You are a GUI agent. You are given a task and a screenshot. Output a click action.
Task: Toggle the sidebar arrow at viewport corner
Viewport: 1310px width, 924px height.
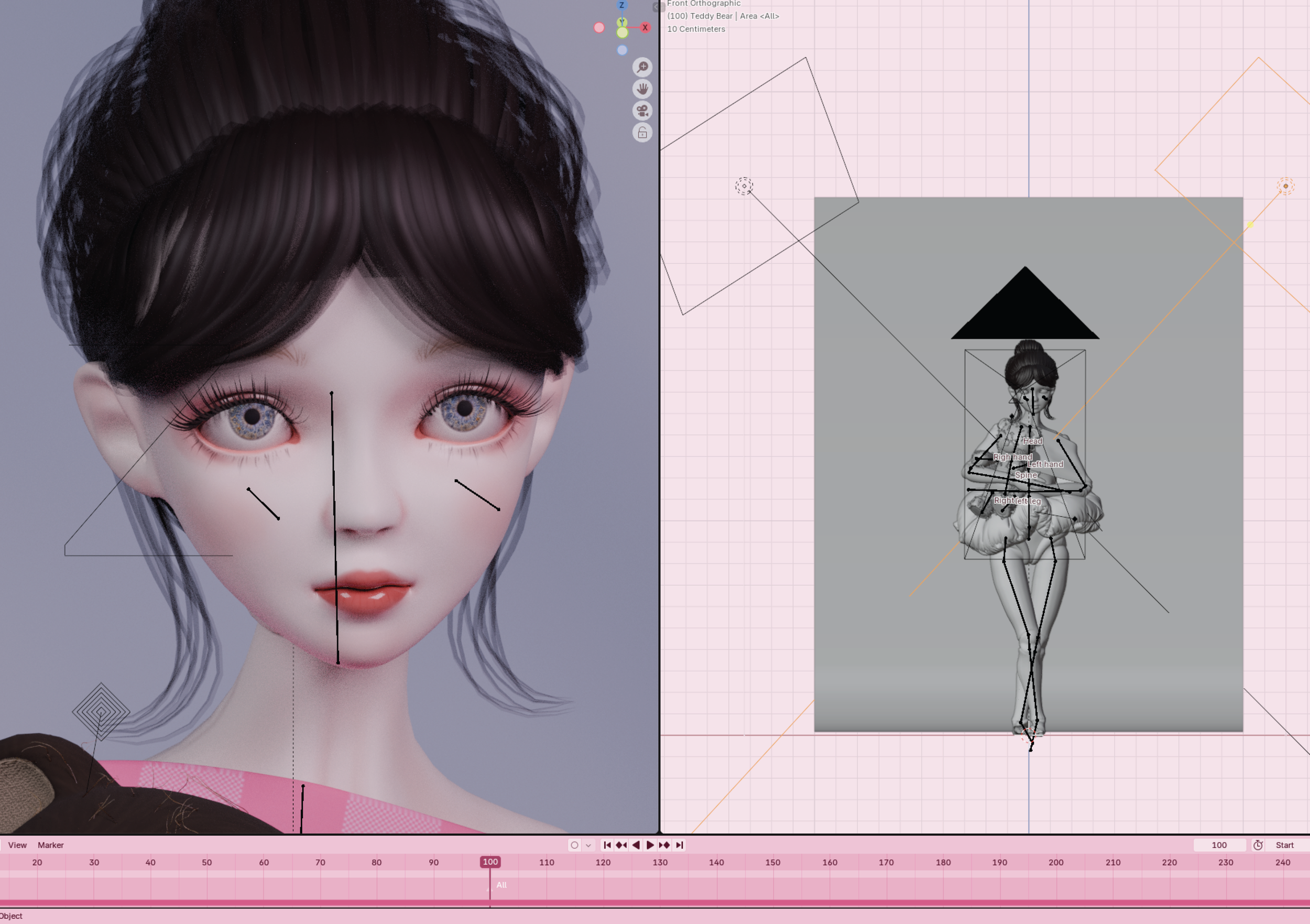pos(657,7)
